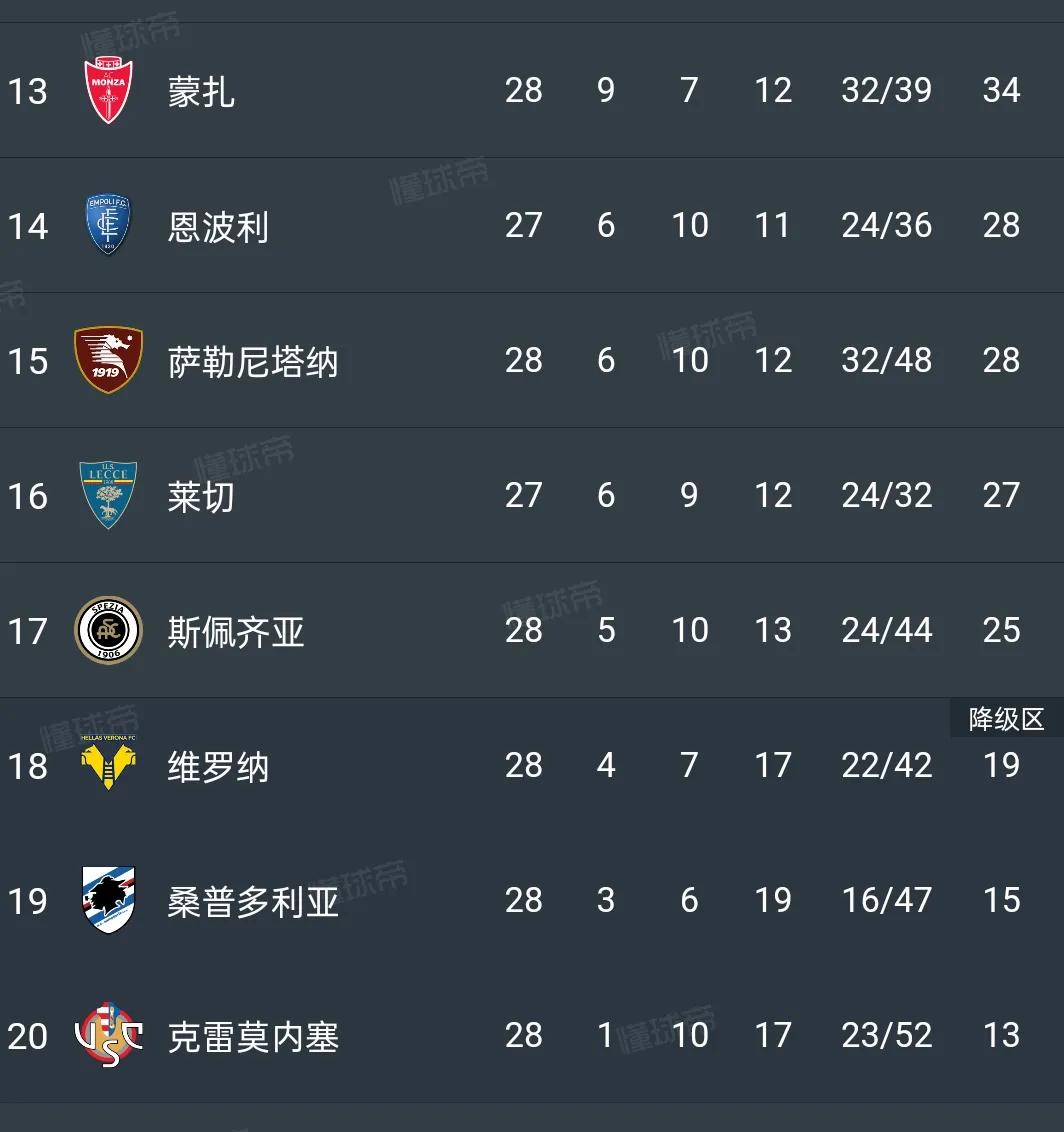
Task: Select 蒙扎 losses value 12
Action: click(x=772, y=90)
